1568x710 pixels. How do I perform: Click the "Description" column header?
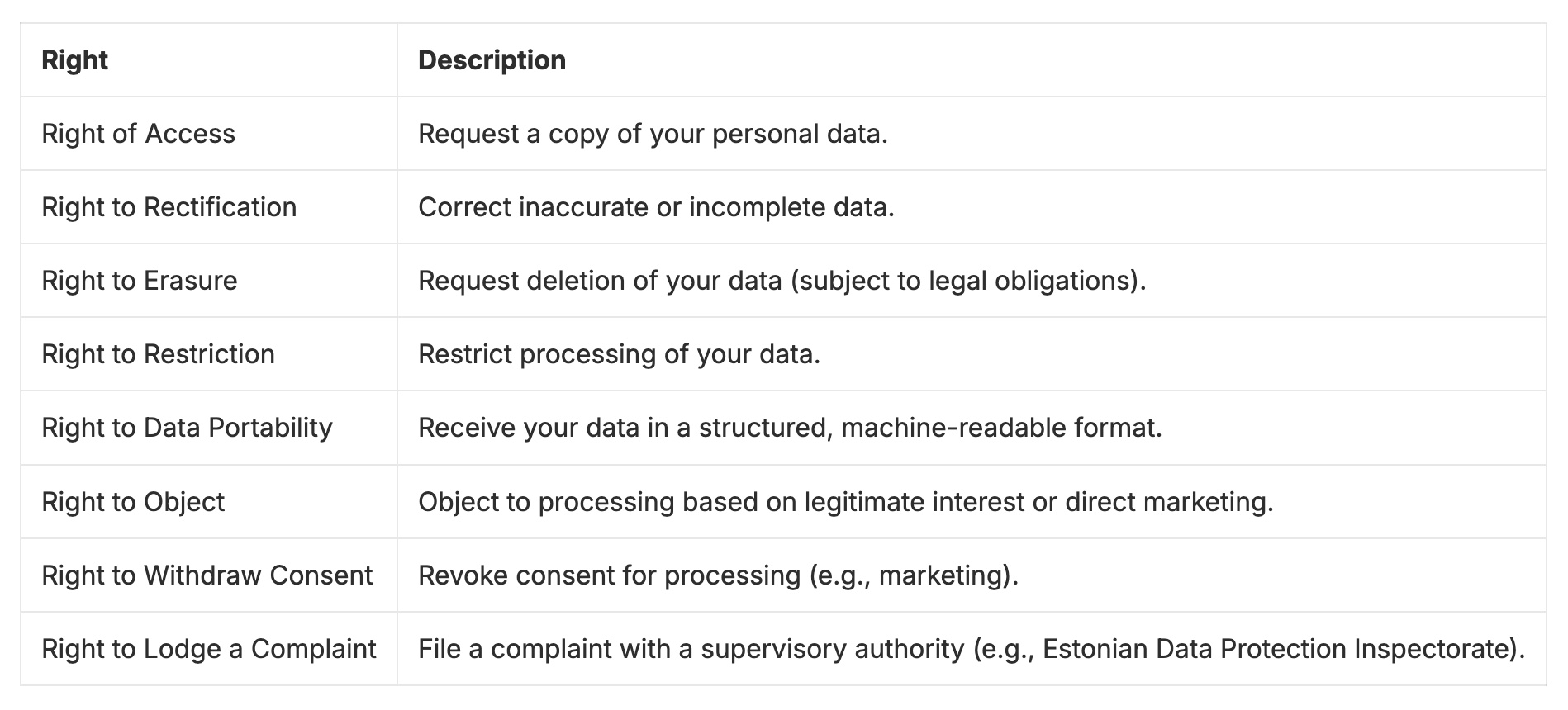tap(492, 60)
